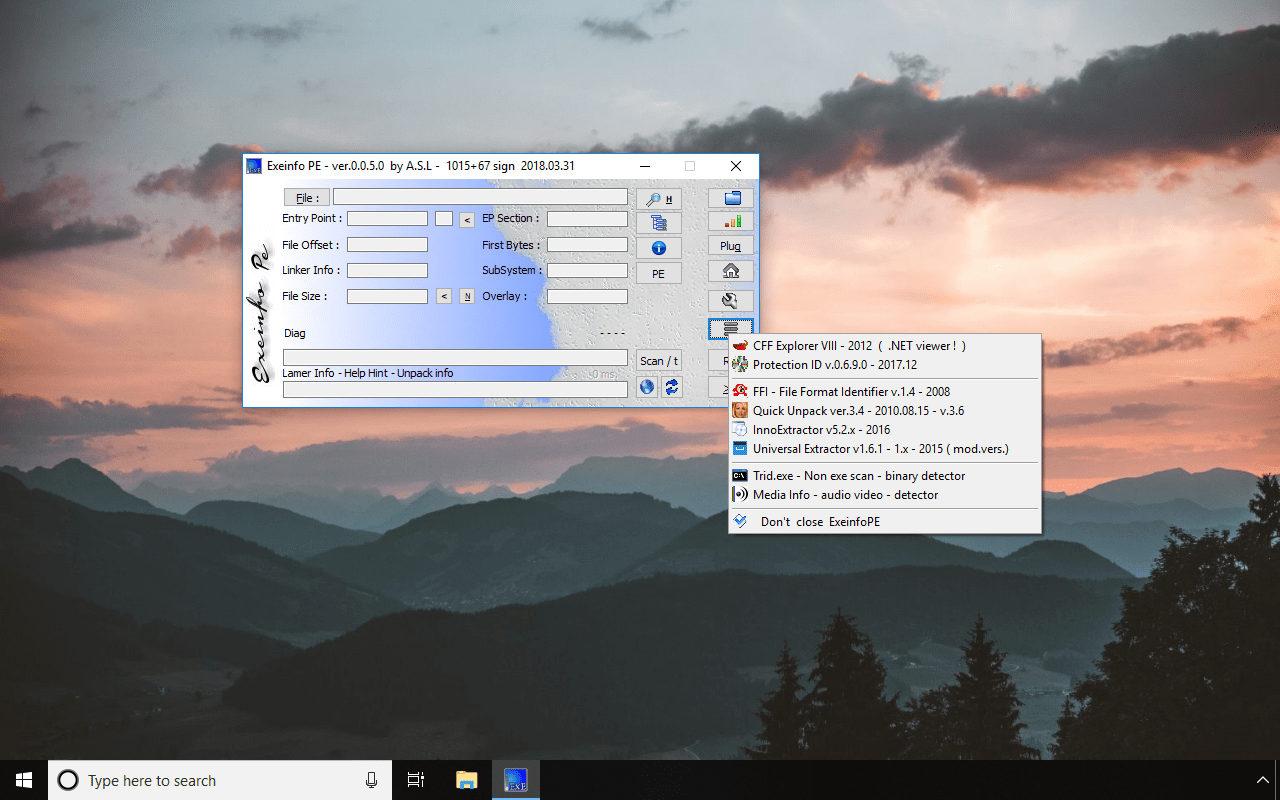
Task: Click the PE button
Action: pyautogui.click(x=658, y=274)
